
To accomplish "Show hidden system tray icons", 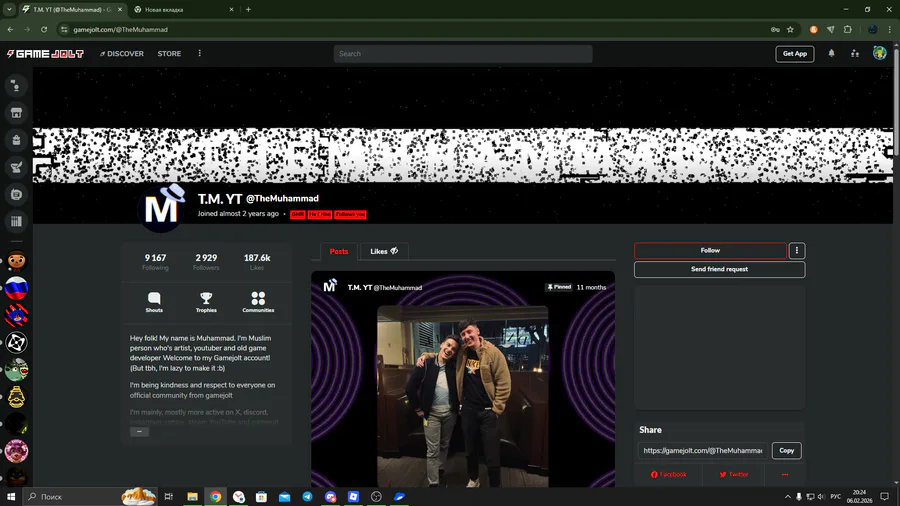I will [788, 496].
